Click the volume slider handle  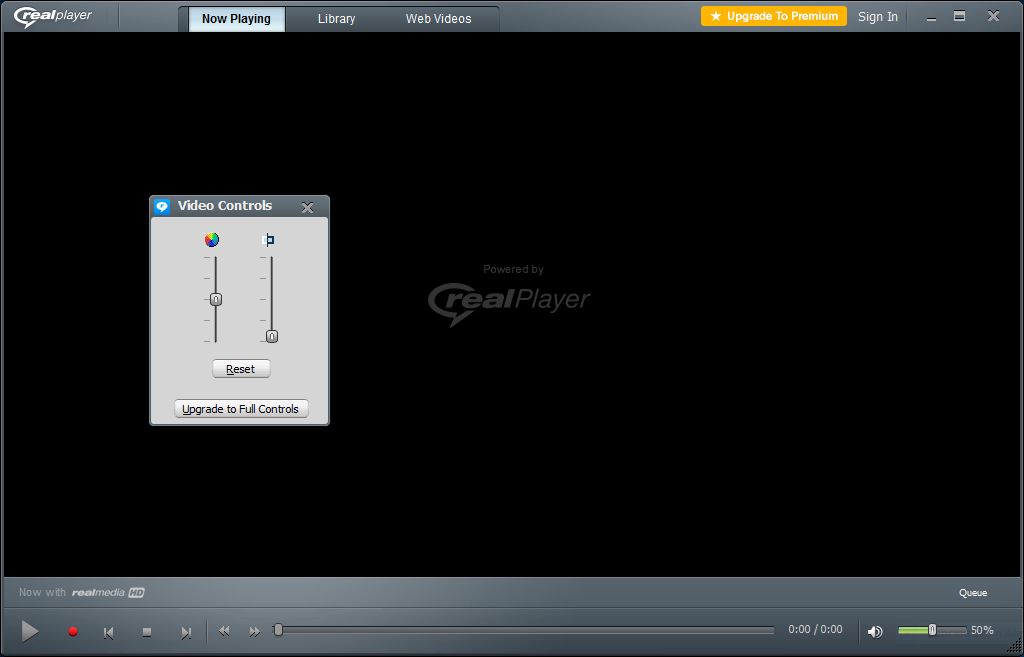coord(932,630)
